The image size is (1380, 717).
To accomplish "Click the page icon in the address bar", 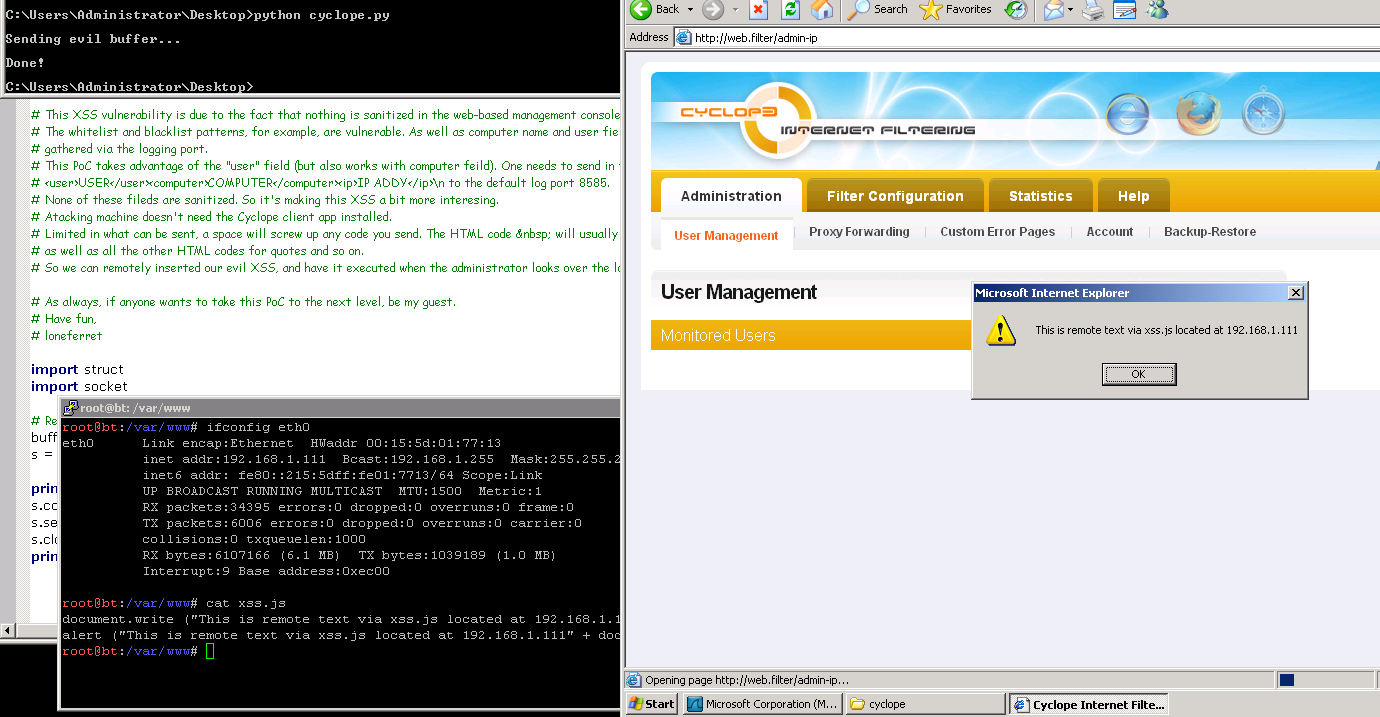I will point(684,38).
